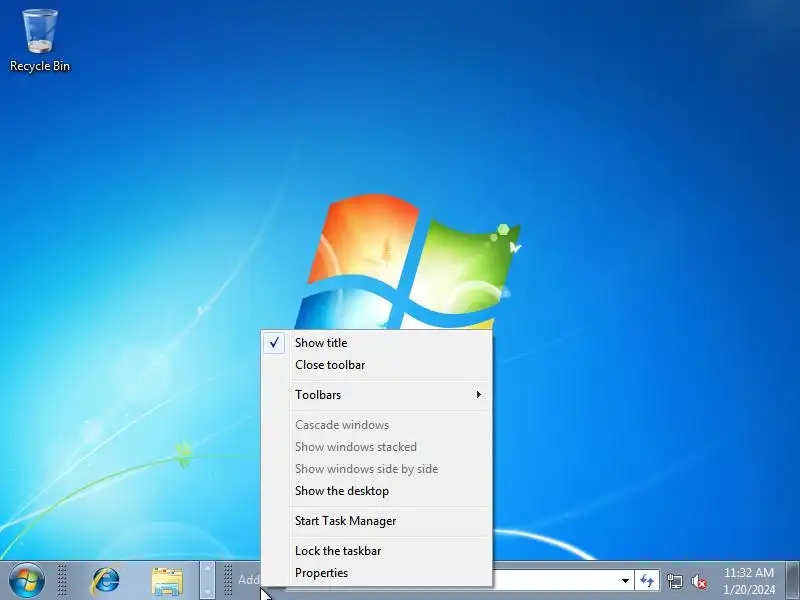800x600 pixels.
Task: Click the muted volume tray icon
Action: click(699, 581)
